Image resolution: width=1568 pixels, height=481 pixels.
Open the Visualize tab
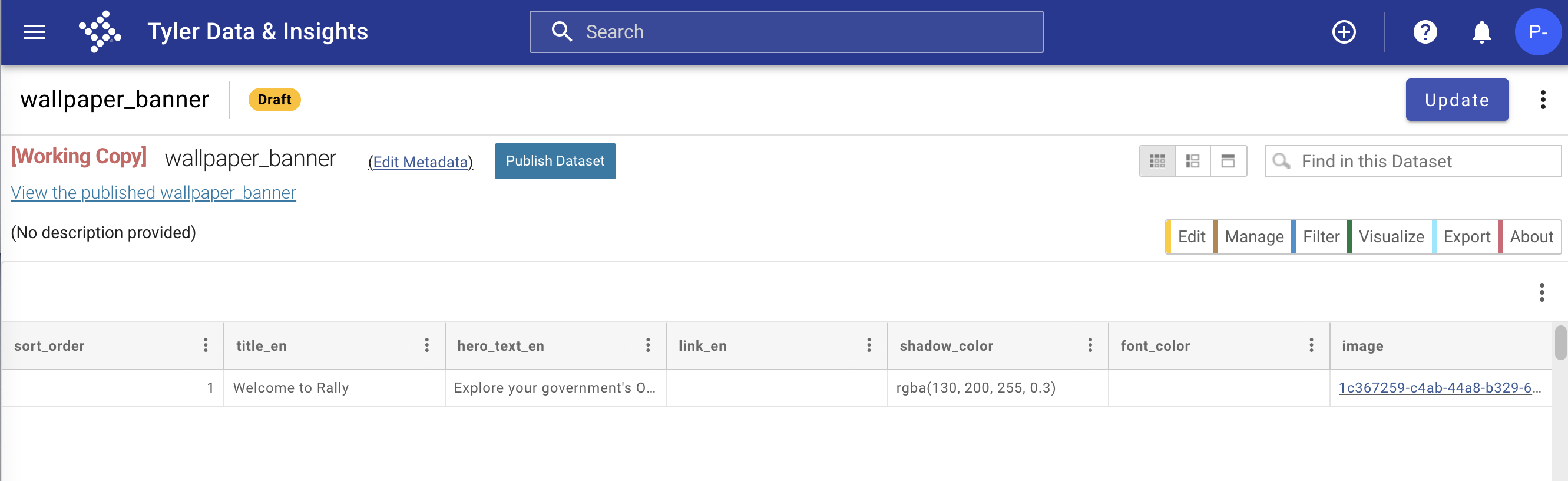1390,237
